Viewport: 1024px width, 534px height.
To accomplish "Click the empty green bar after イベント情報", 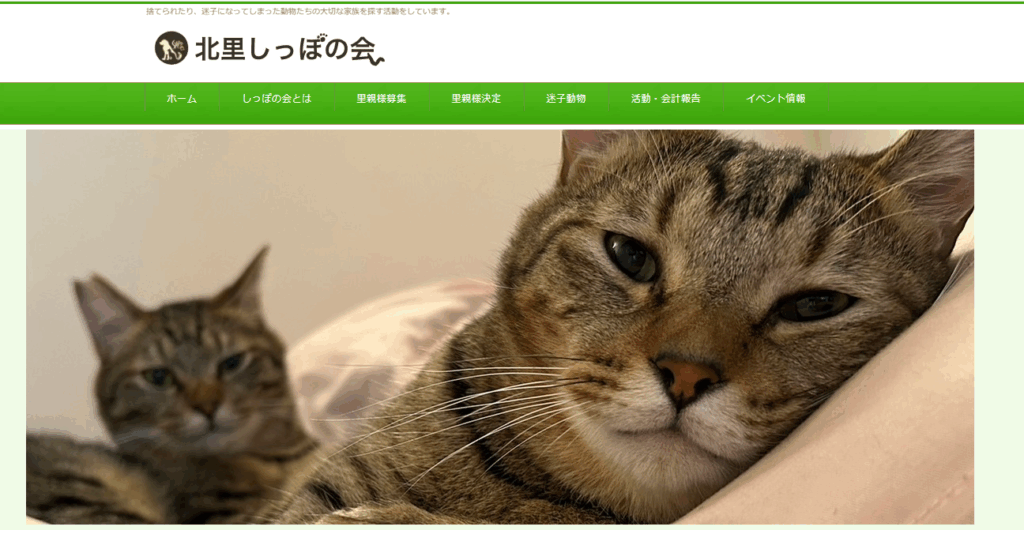I will tap(925, 99).
